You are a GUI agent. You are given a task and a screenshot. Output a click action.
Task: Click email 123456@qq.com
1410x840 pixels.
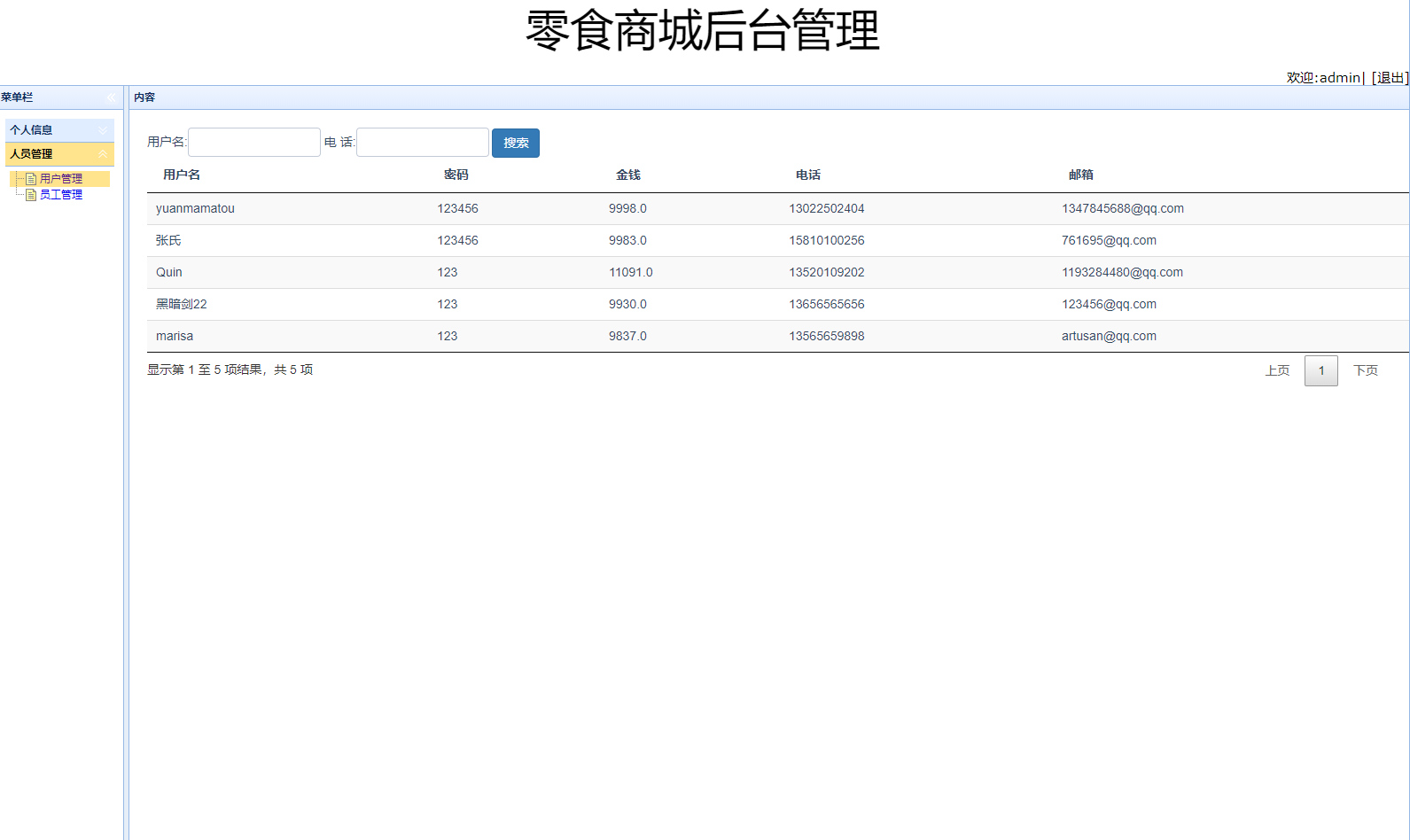pyautogui.click(x=1109, y=305)
